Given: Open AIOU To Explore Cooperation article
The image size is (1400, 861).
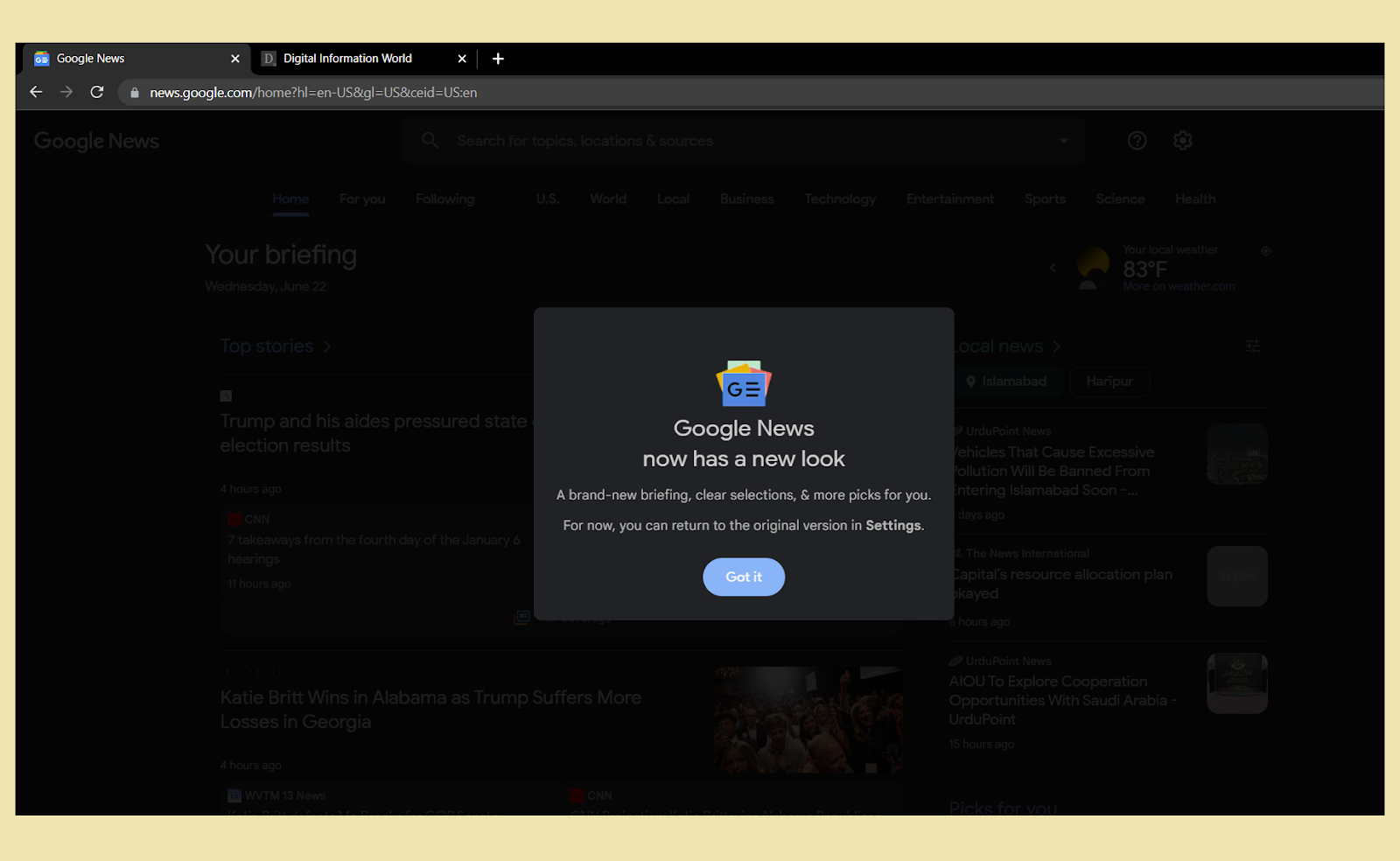Looking at the screenshot, I should (x=1063, y=700).
